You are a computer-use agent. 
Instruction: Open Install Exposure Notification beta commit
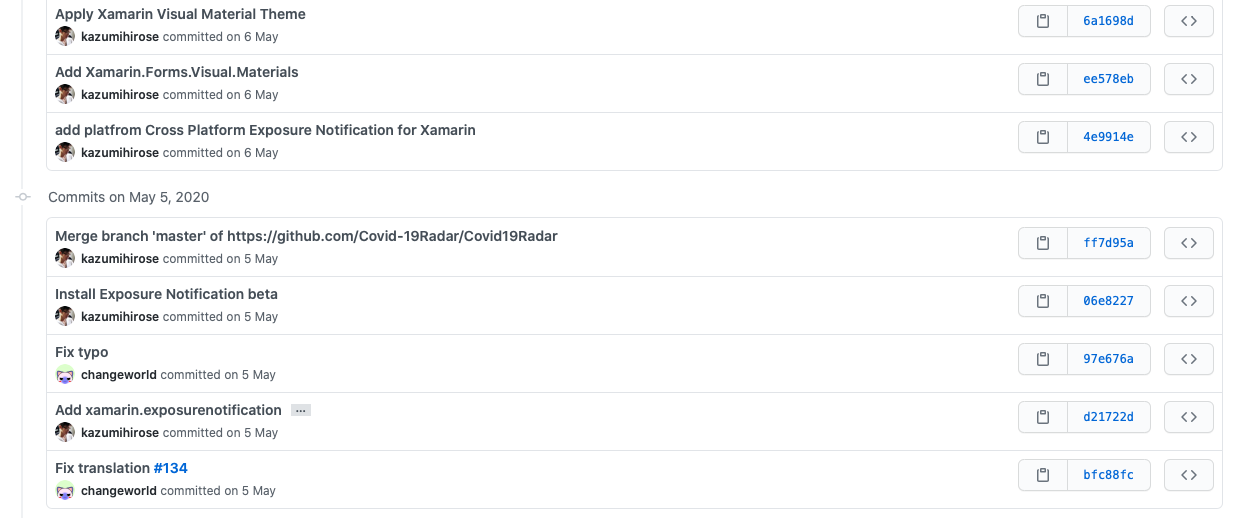(166, 294)
